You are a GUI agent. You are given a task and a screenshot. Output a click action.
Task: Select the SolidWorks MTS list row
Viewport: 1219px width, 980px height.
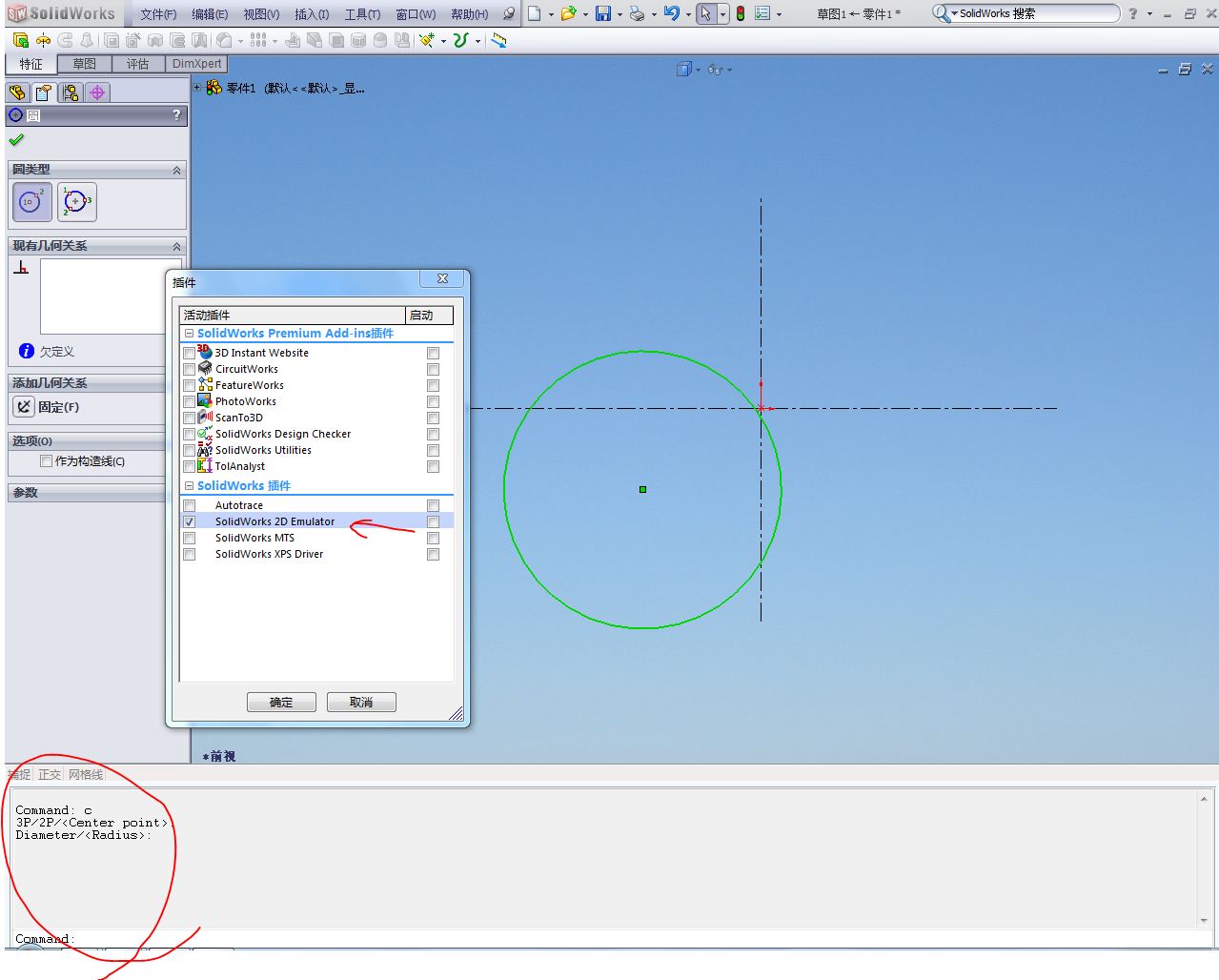pos(316,539)
